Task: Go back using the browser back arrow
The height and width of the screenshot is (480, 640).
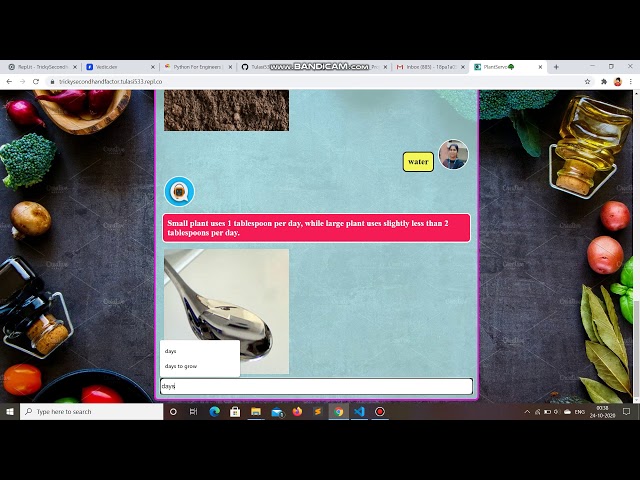Action: pyautogui.click(x=9, y=82)
